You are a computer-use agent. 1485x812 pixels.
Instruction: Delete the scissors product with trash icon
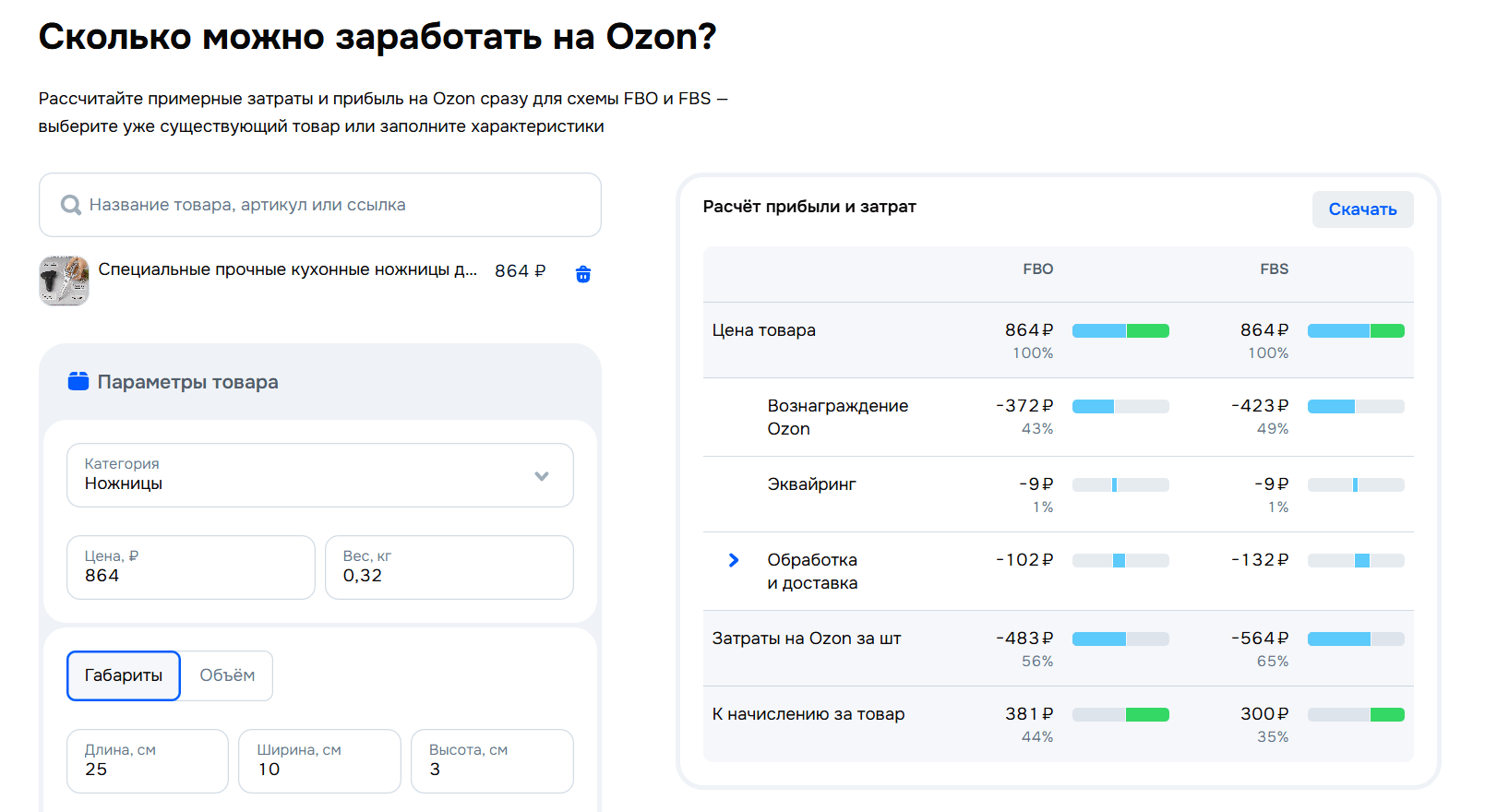pyautogui.click(x=583, y=274)
